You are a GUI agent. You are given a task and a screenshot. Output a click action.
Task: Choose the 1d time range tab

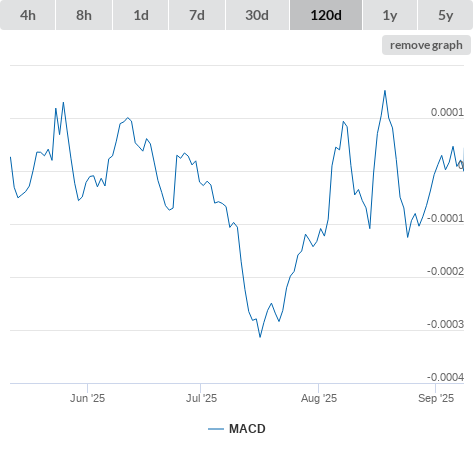click(x=141, y=15)
